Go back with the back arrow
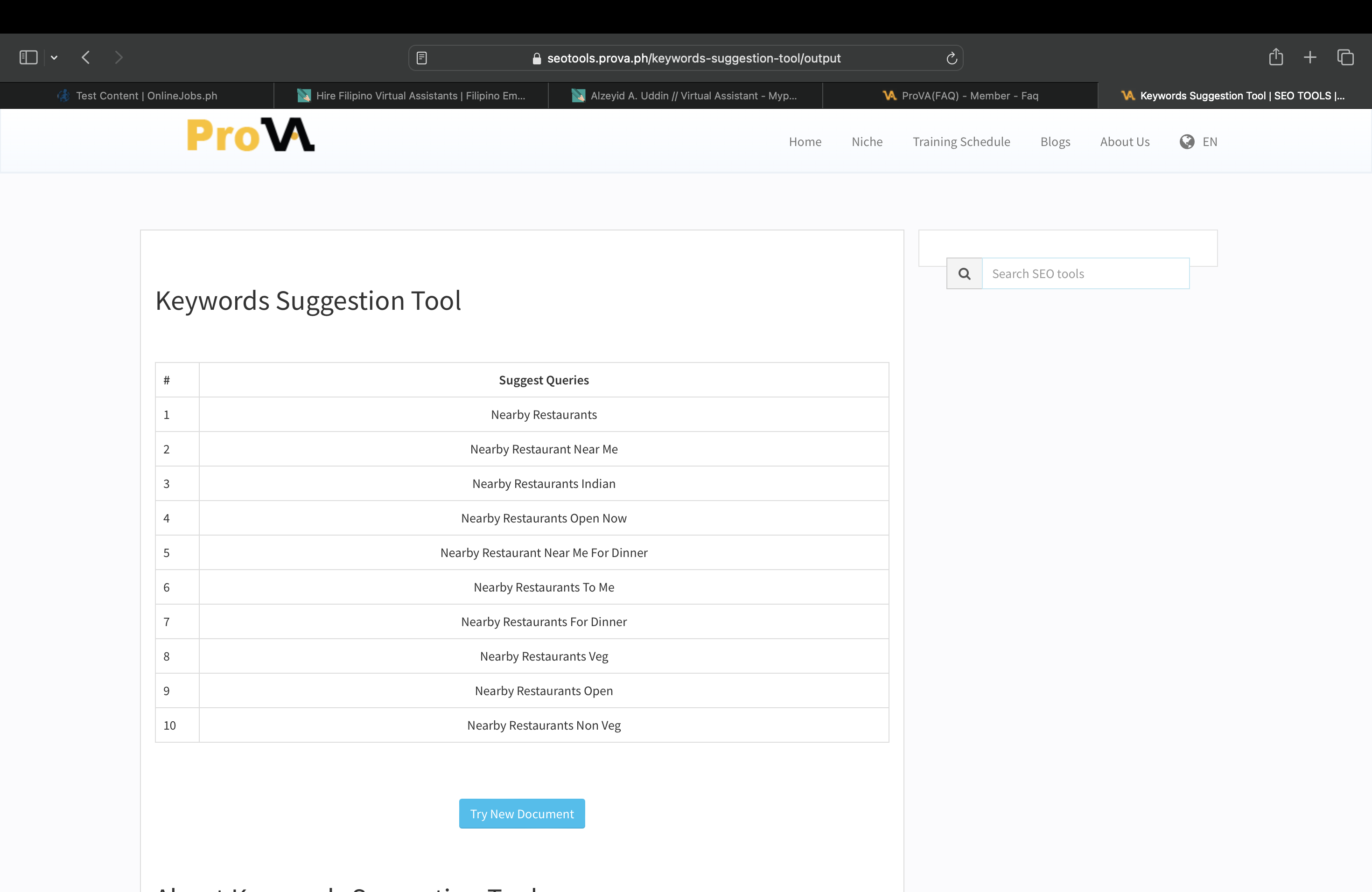This screenshot has width=1372, height=892. (86, 58)
